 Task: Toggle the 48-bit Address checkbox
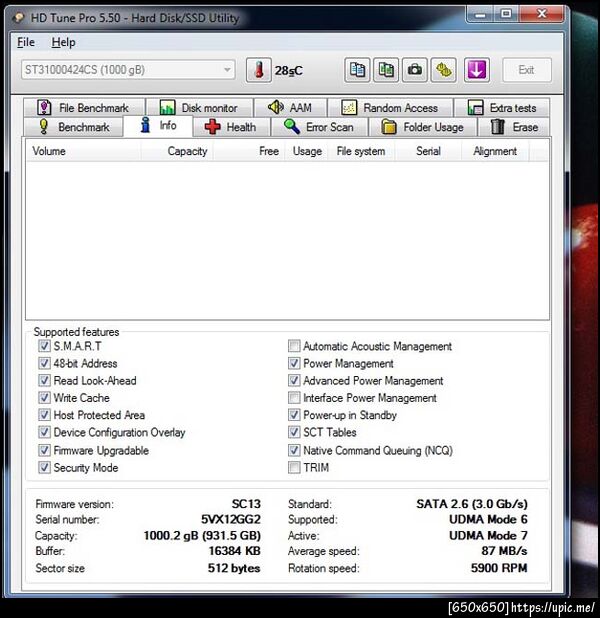coord(44,363)
